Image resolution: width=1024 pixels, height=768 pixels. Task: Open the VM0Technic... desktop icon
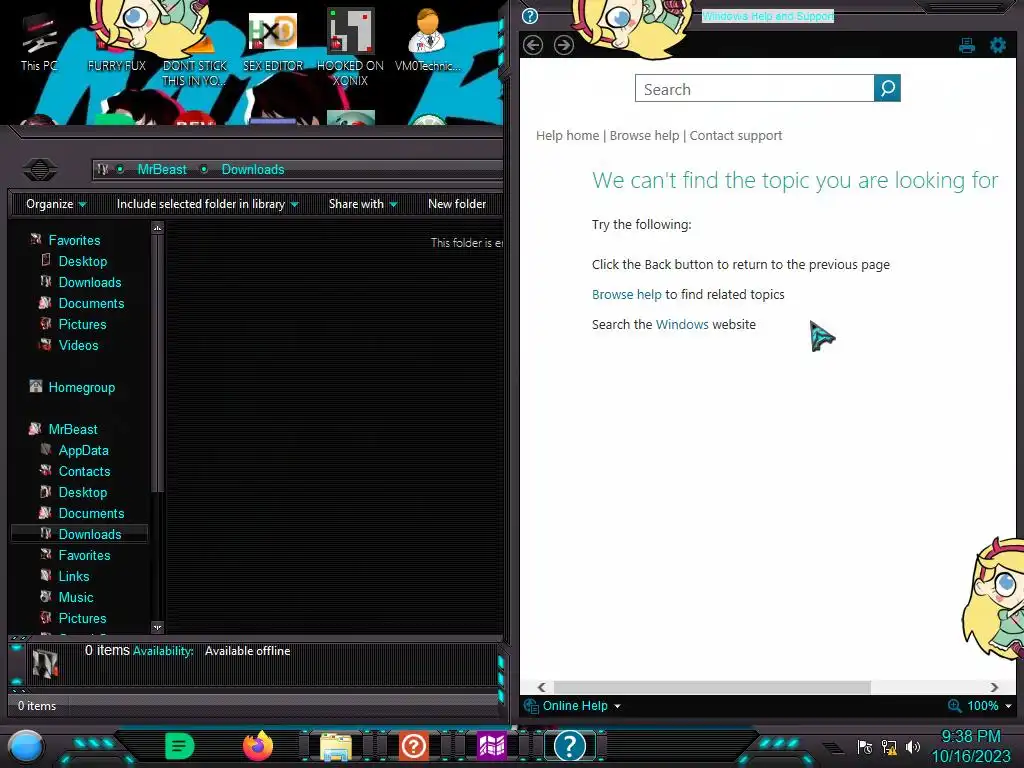pos(427,40)
